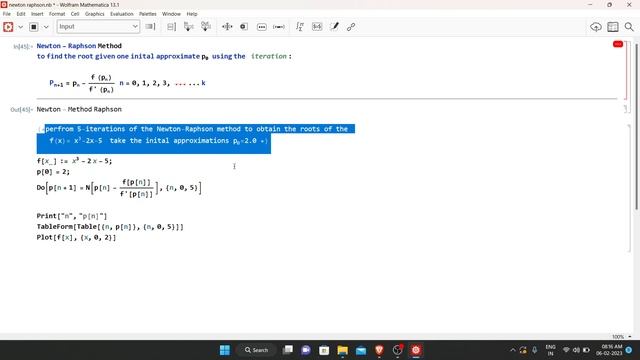Open the Windows Start menu
The height and width of the screenshot is (360, 640).
(225, 350)
